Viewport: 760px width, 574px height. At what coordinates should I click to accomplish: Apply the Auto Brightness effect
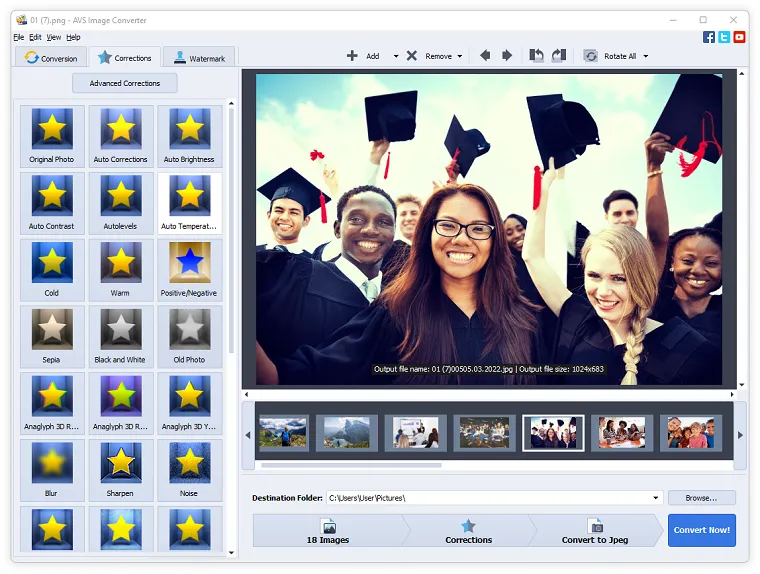[x=190, y=136]
